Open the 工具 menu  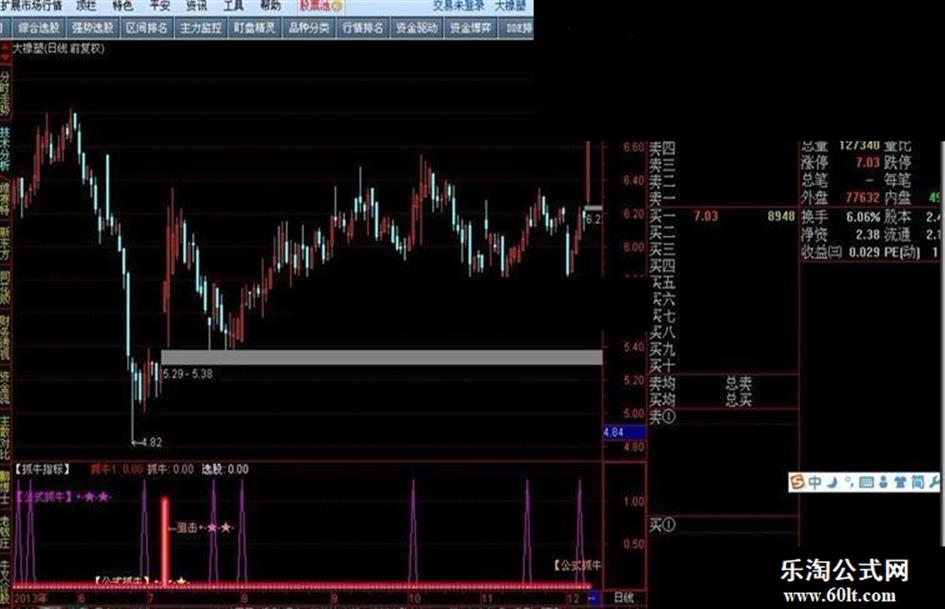point(233,6)
